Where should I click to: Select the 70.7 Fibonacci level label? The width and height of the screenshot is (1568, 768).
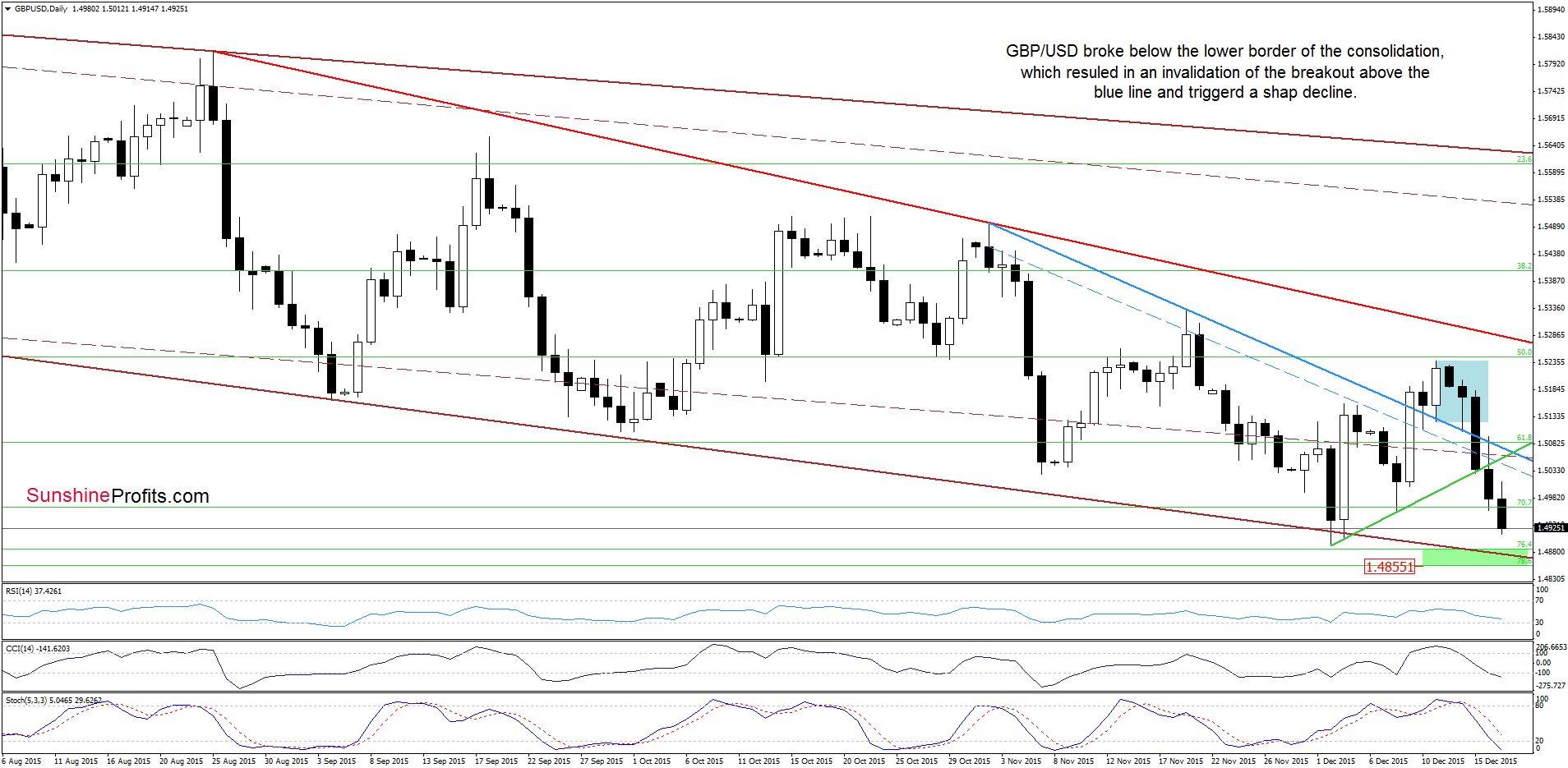click(1524, 502)
